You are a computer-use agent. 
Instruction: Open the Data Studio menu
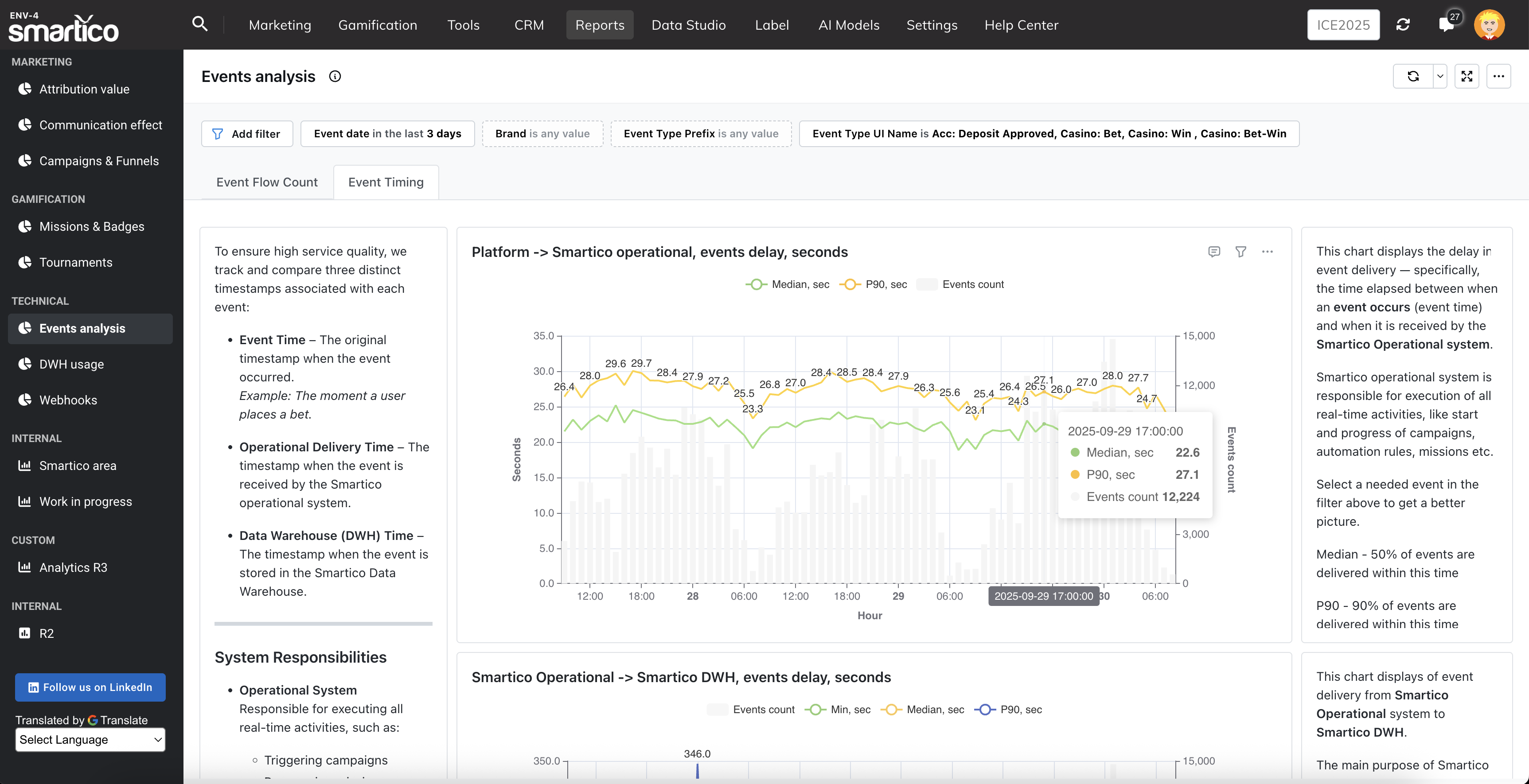tap(689, 25)
